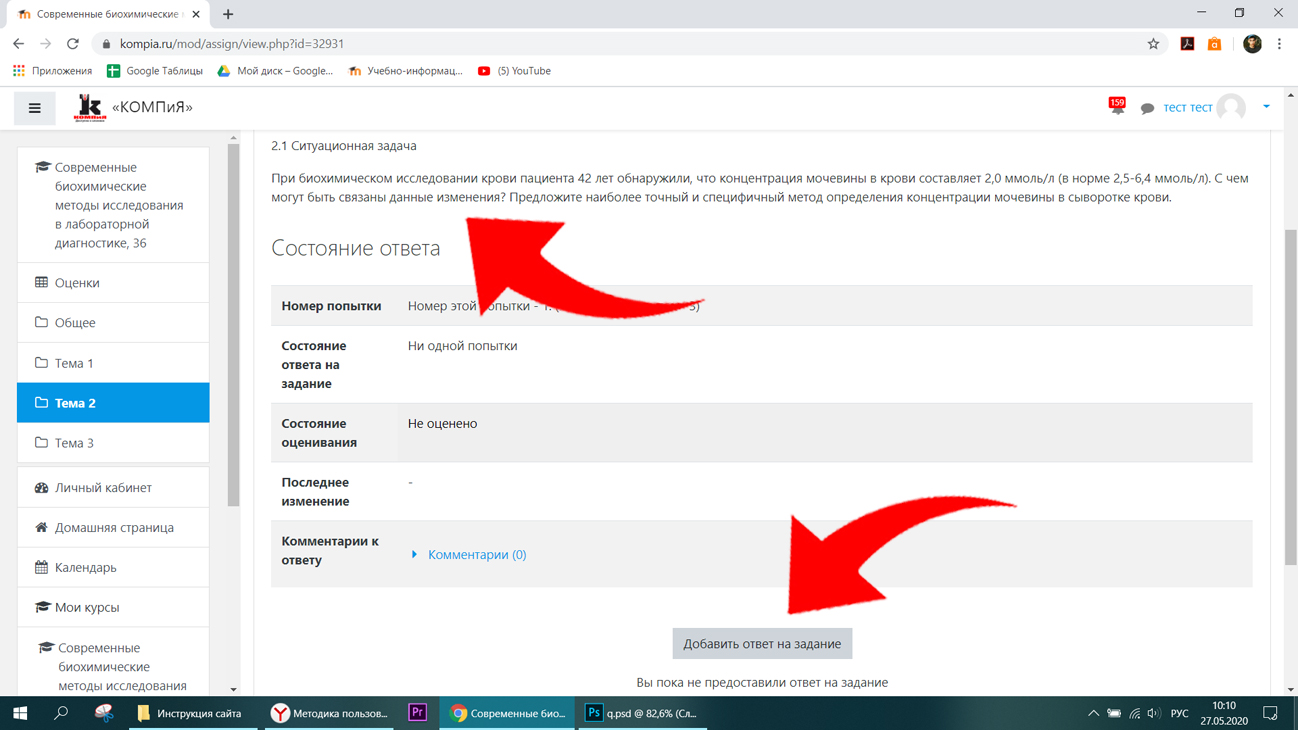Open a new browser tab
This screenshot has width=1298, height=730.
tap(228, 14)
